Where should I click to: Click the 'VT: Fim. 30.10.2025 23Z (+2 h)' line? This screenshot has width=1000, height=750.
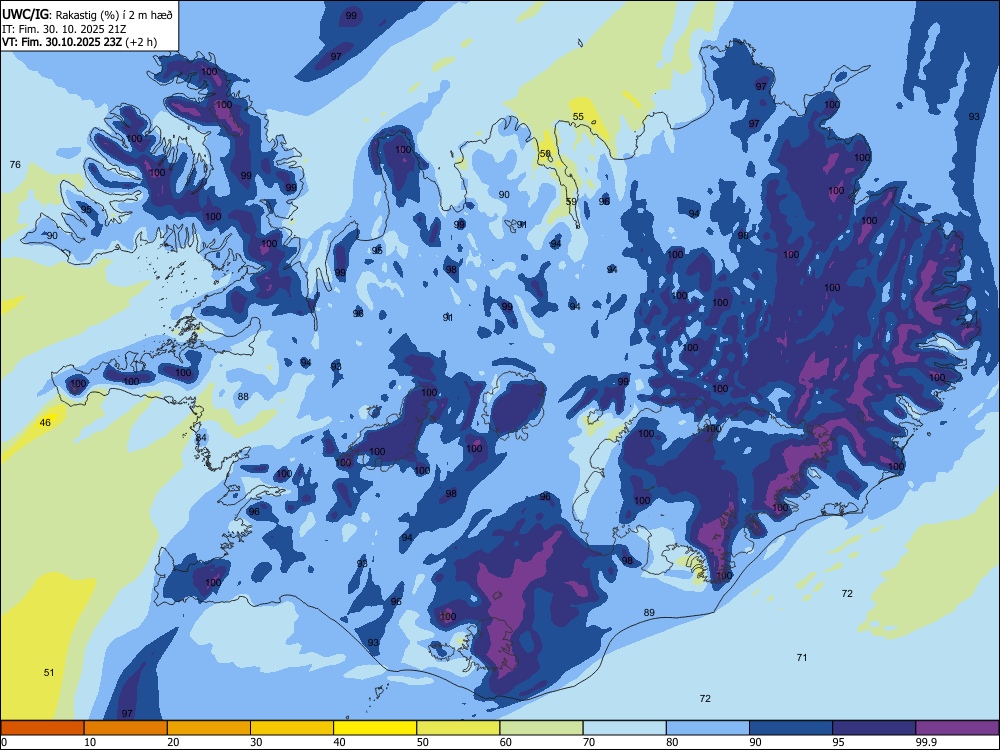coord(79,42)
